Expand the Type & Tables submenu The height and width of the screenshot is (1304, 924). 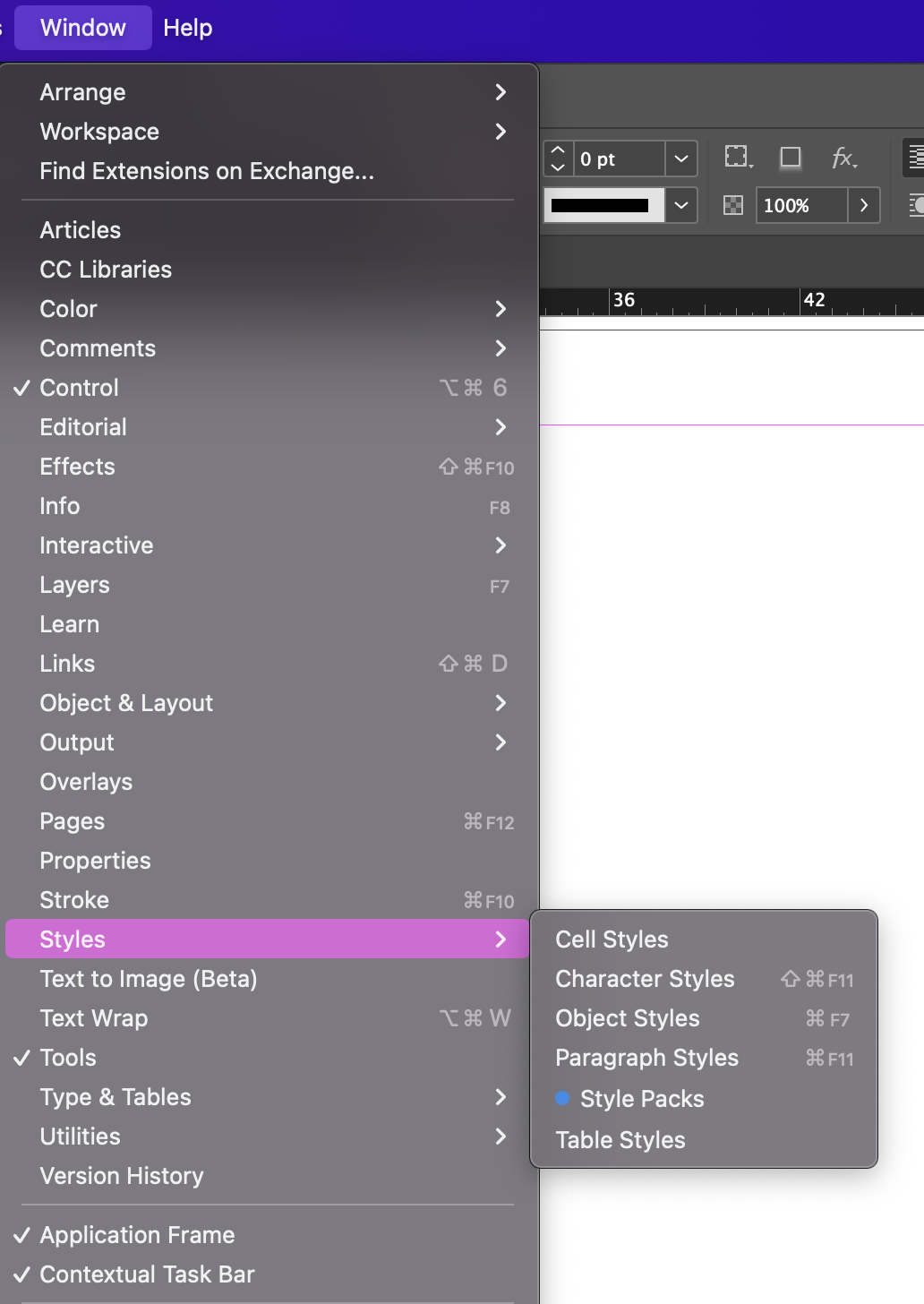(x=269, y=1097)
